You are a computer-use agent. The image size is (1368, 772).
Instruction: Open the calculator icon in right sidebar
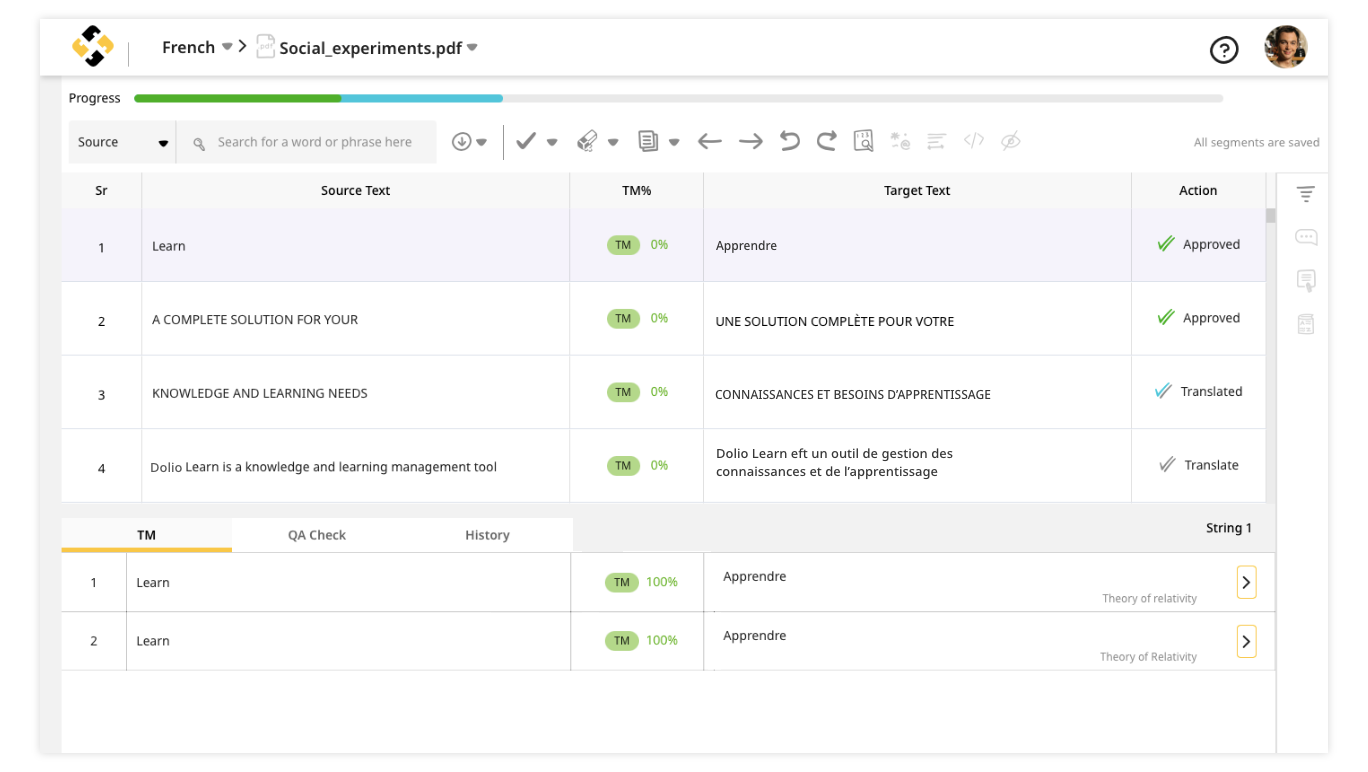click(1305, 323)
